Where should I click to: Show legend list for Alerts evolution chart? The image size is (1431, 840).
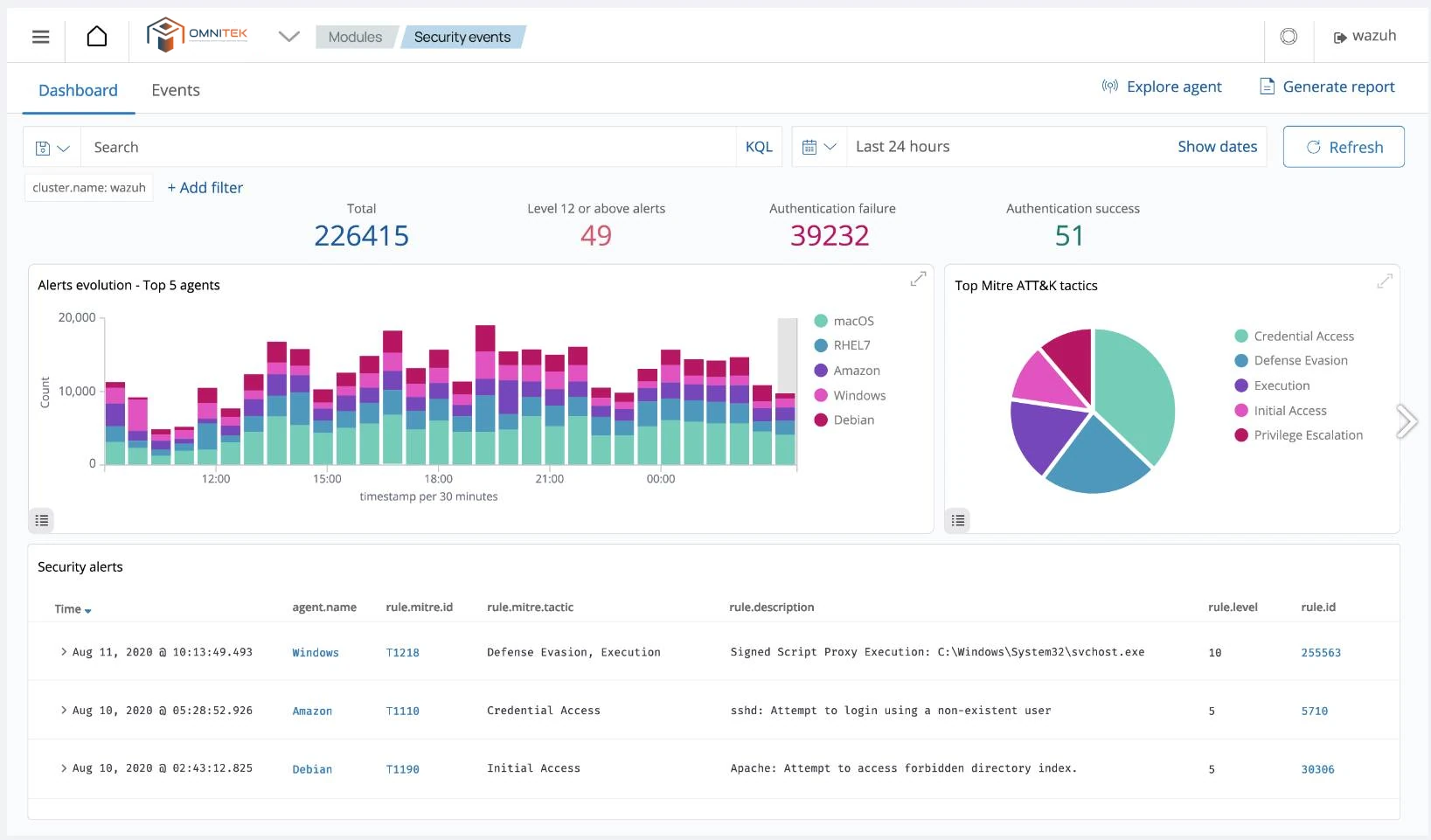(42, 520)
